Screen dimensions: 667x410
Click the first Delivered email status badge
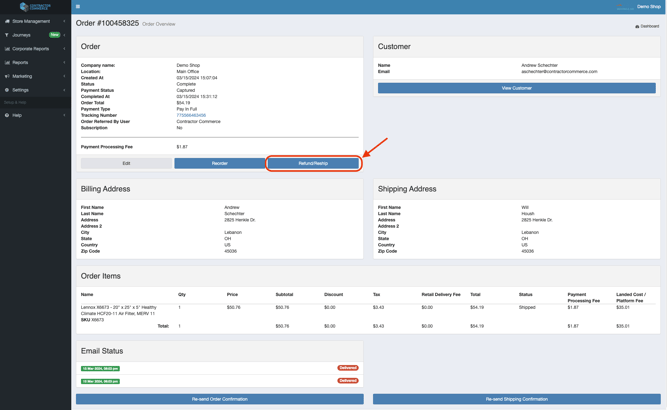tap(348, 368)
